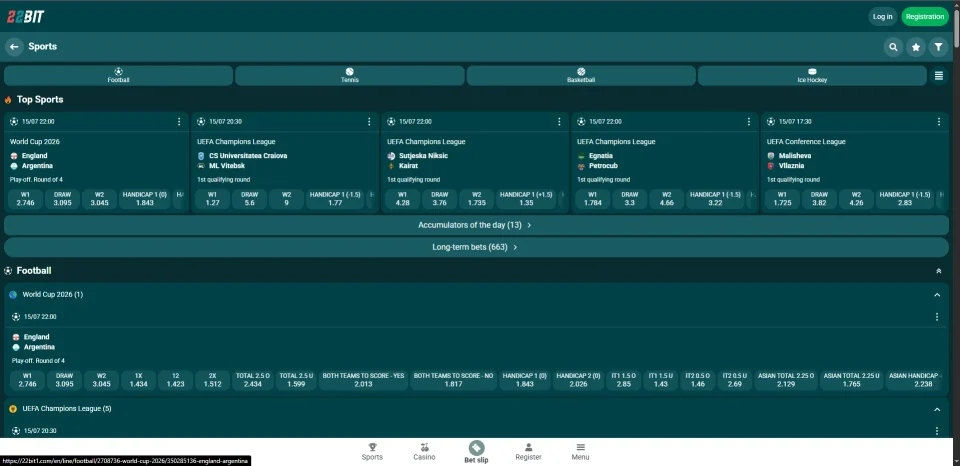The width and height of the screenshot is (960, 466).
Task: Select DRAW 3.82 on Malisheva card
Action: click(x=819, y=199)
